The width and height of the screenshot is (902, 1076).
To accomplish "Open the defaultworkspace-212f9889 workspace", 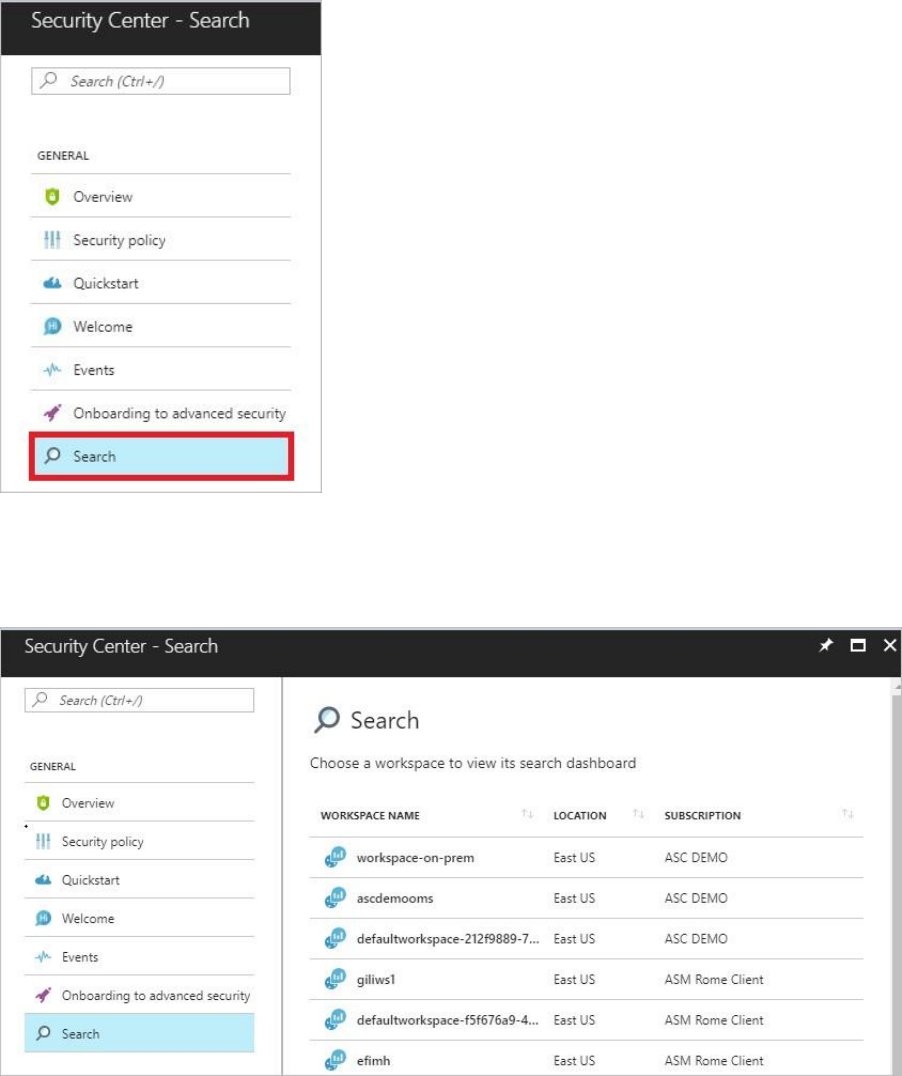I will tap(448, 939).
